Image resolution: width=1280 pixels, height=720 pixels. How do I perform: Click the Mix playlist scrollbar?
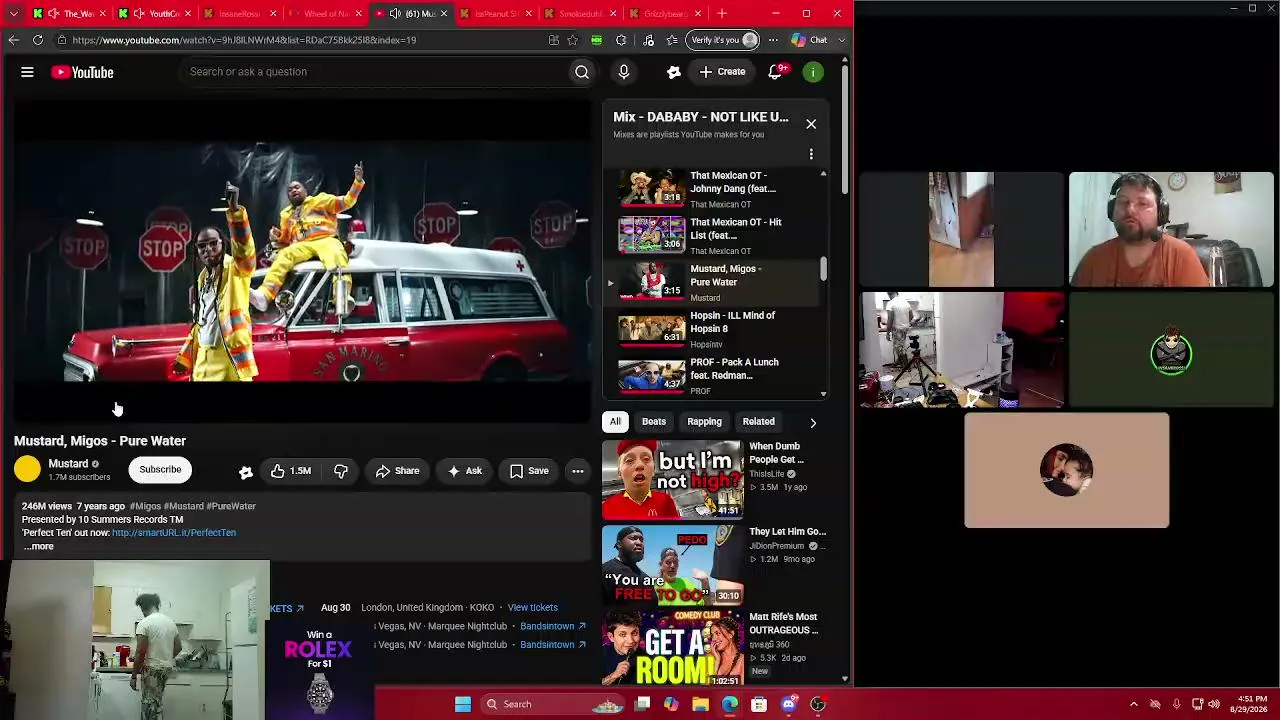click(824, 269)
